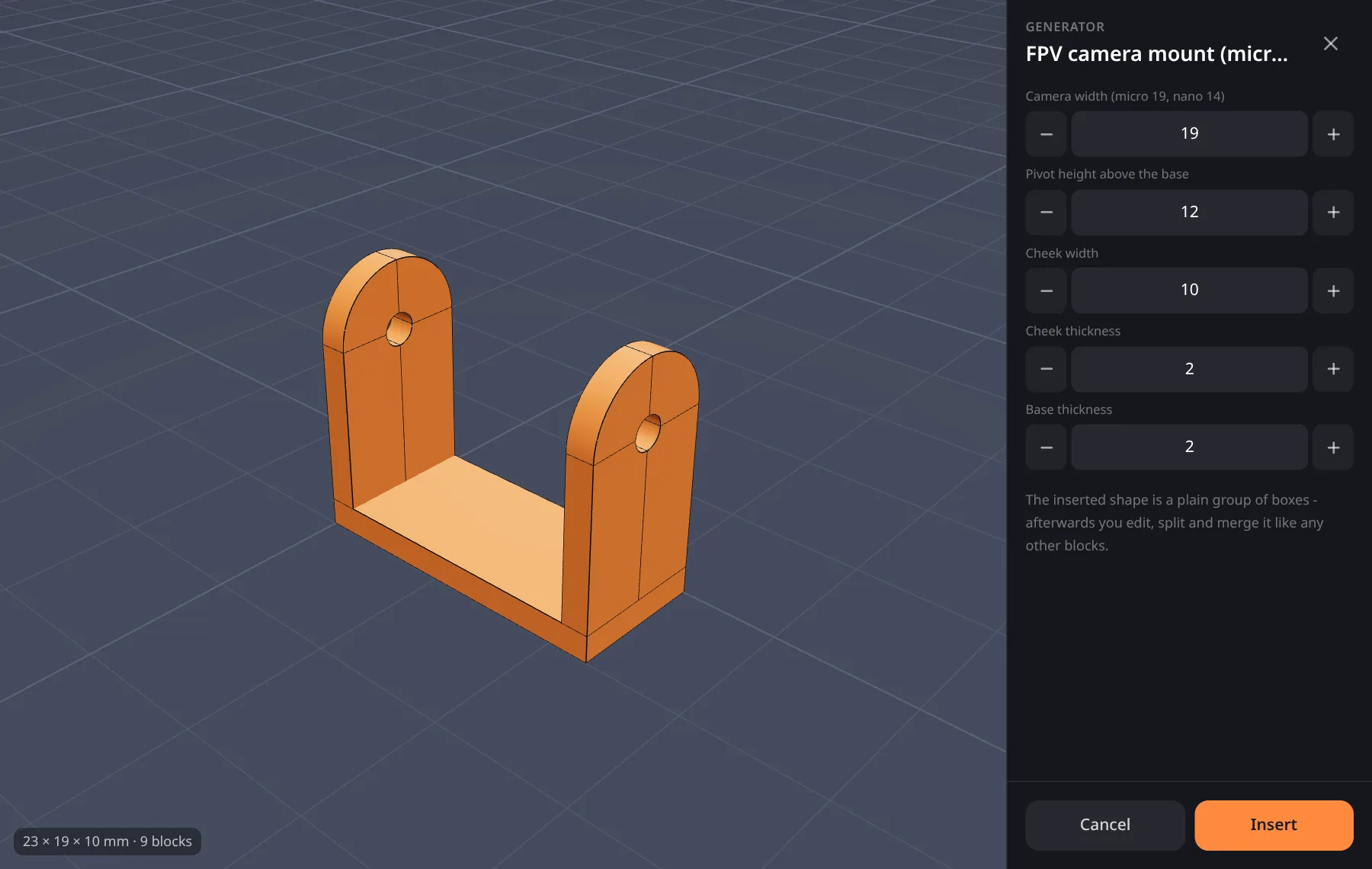This screenshot has width=1372, height=869.
Task: Click the 'Camera width (micro 19, nano 14)' label
Action: click(x=1125, y=96)
